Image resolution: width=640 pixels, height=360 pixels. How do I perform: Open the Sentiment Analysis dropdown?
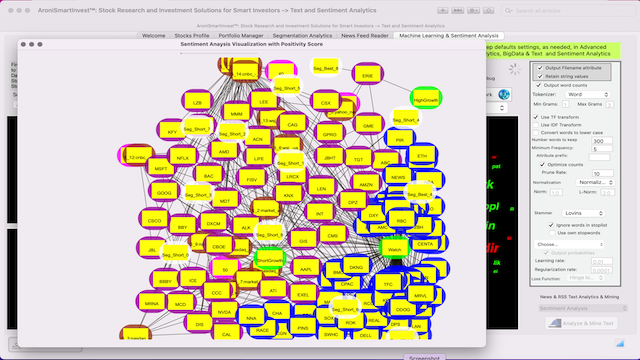point(582,308)
